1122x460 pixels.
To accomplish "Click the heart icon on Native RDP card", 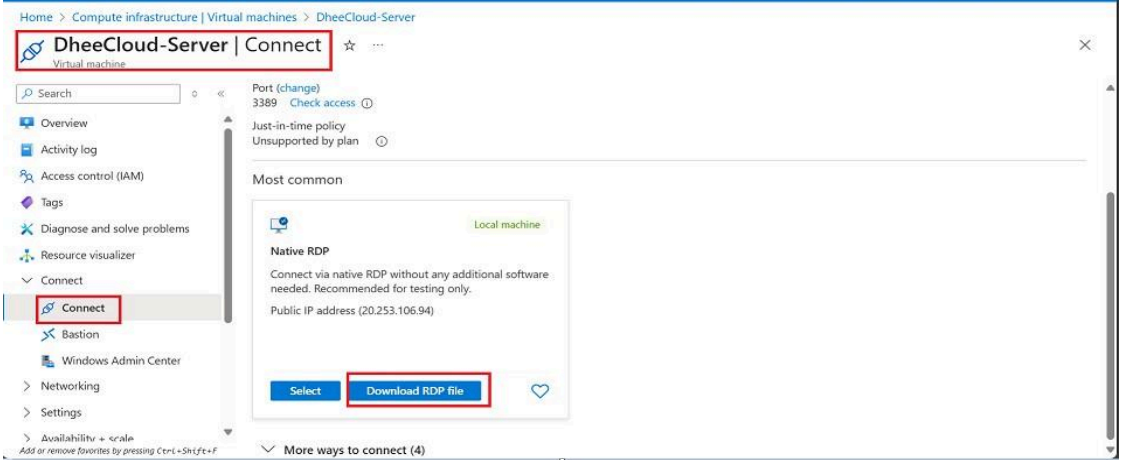I will click(x=539, y=391).
